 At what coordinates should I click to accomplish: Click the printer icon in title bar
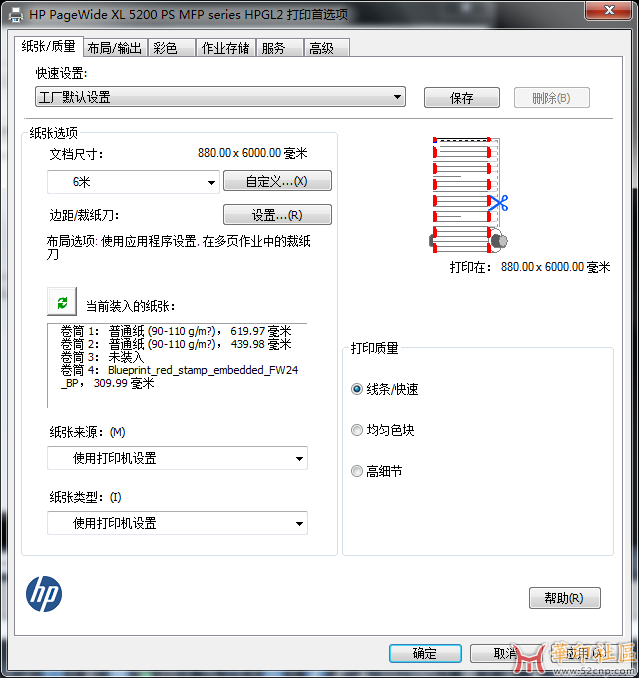pos(16,15)
